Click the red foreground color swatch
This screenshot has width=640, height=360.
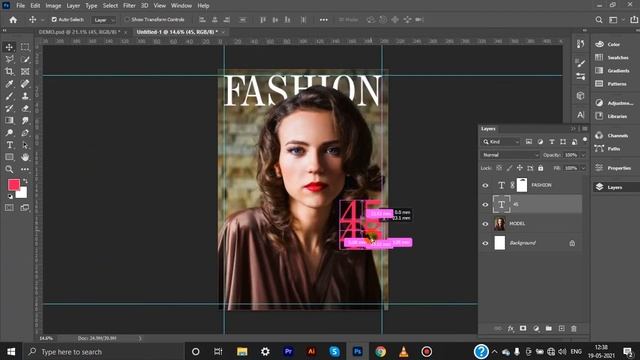[x=13, y=184]
